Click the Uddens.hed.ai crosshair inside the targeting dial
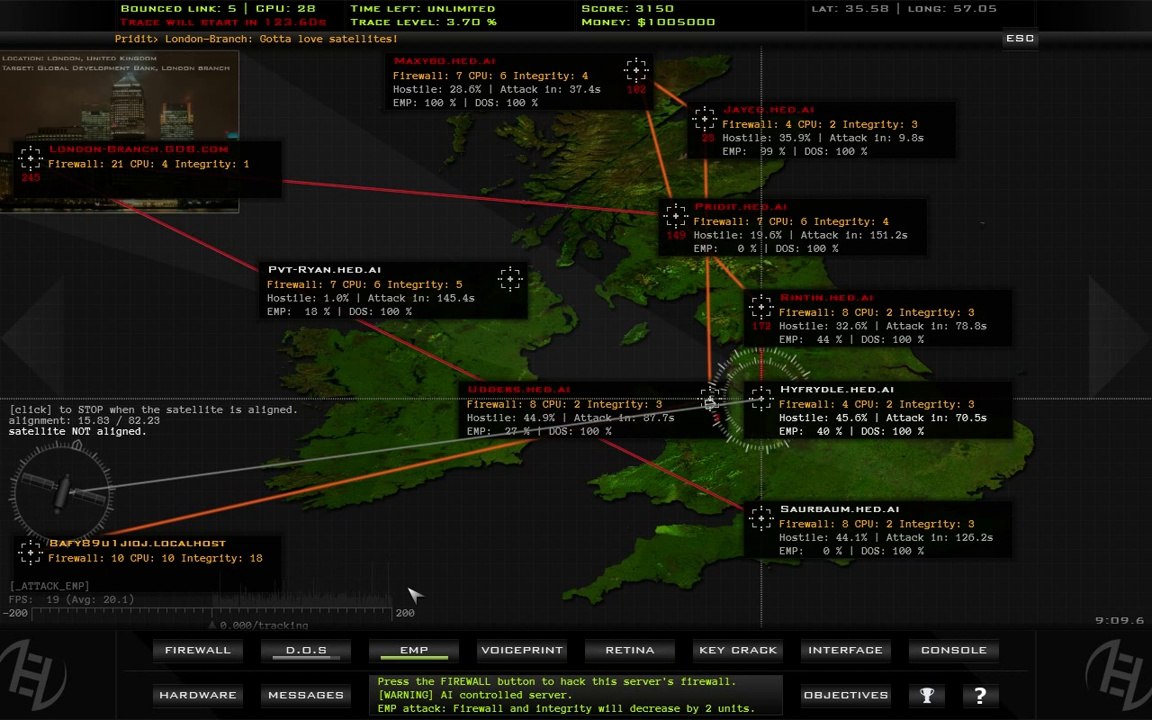This screenshot has height=720, width=1152. (710, 401)
